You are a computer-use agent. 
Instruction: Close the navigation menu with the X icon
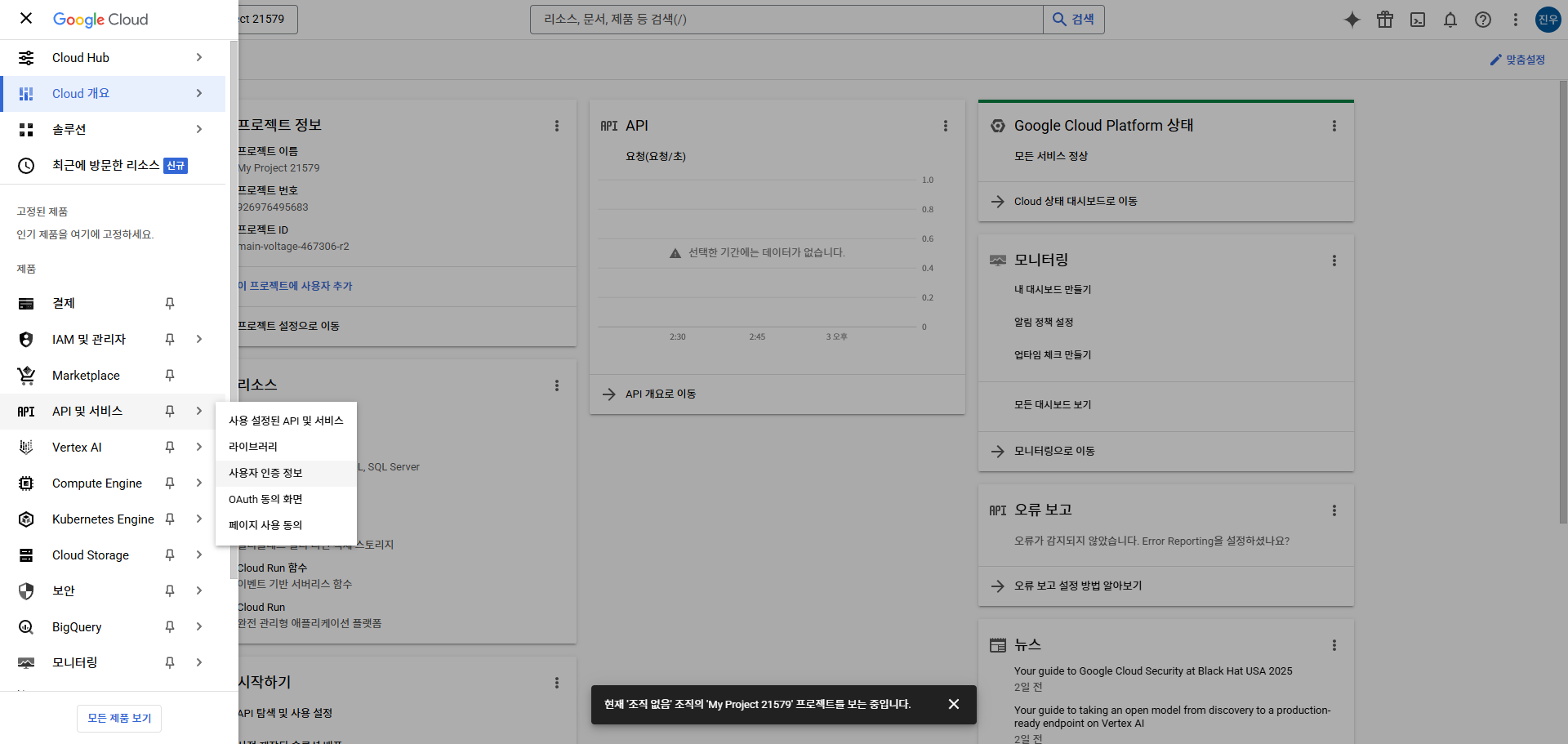point(26,18)
